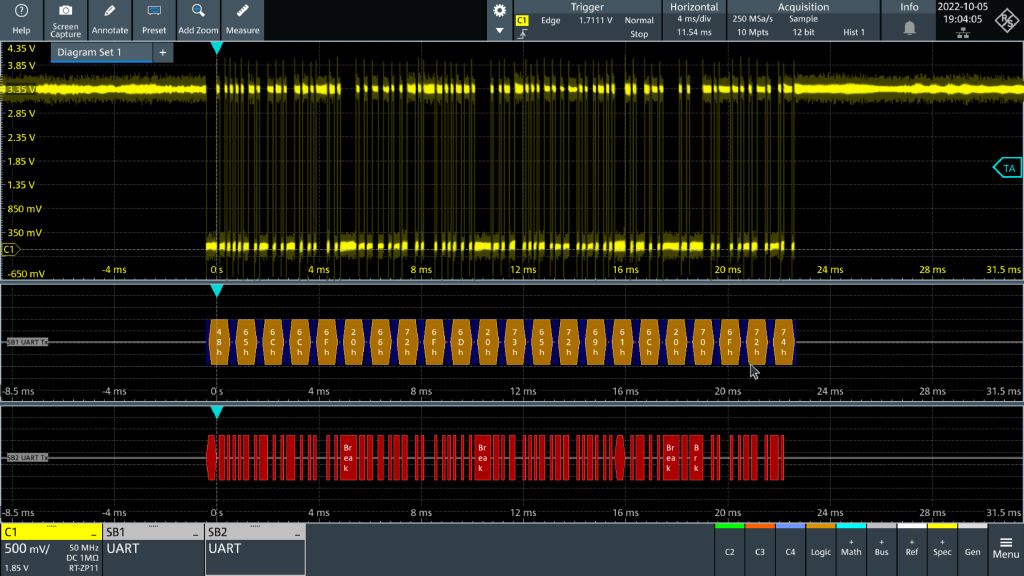
Task: Select the 48h decoded UART byte
Action: [x=219, y=342]
